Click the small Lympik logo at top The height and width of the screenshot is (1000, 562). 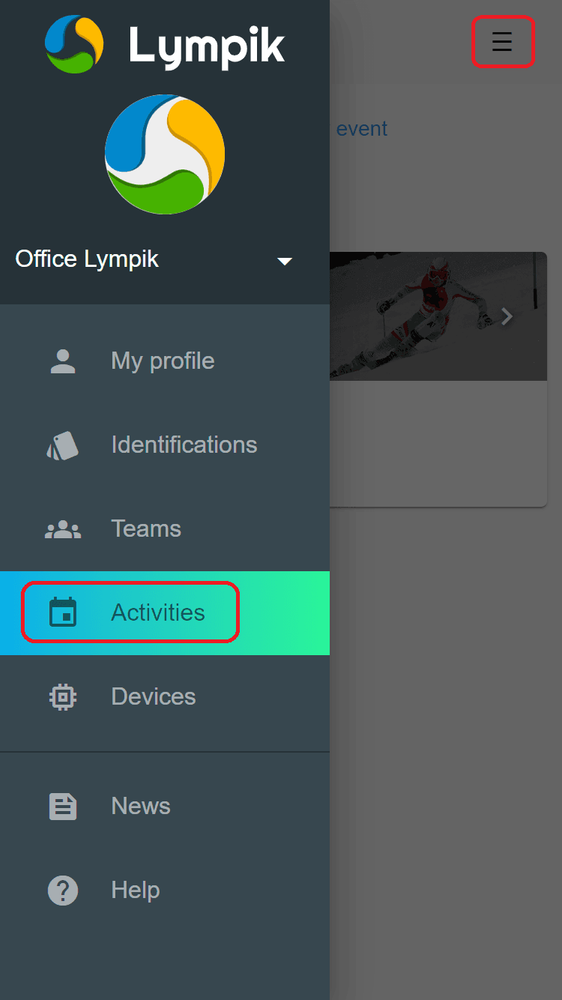pos(74,44)
